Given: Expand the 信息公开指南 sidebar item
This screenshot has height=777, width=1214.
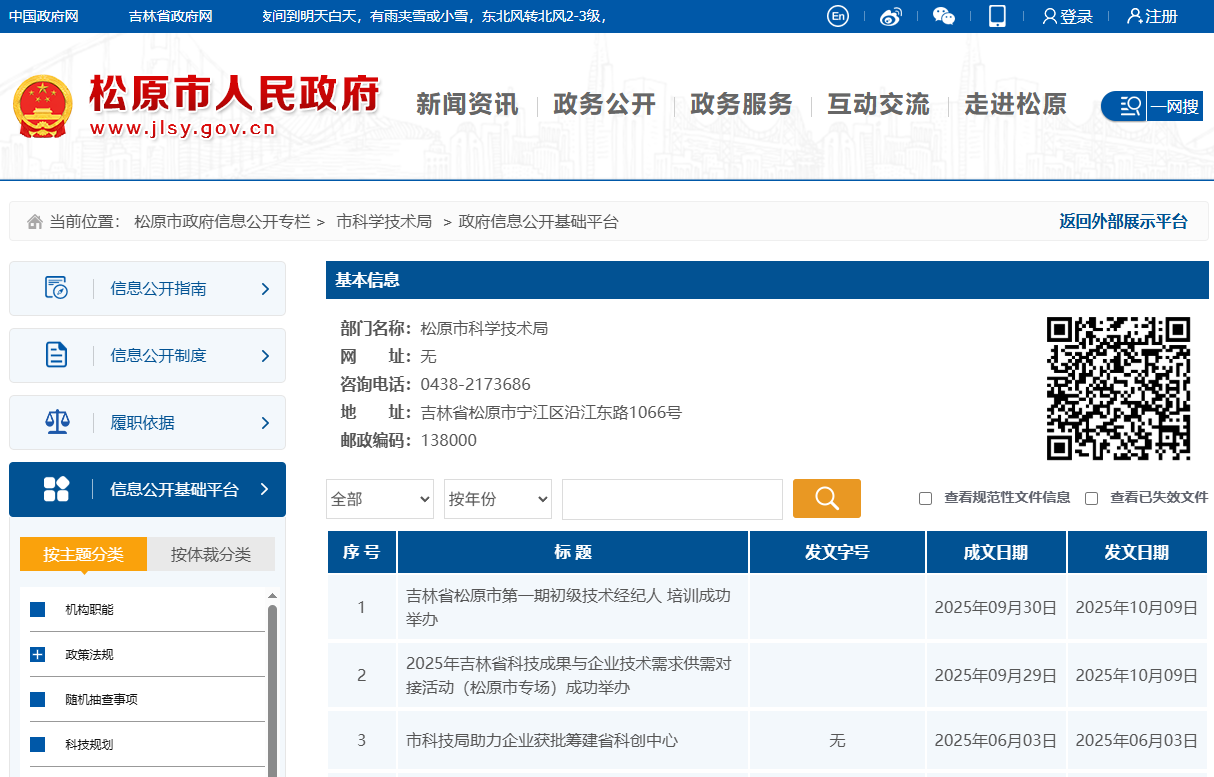Looking at the screenshot, I should click(147, 289).
